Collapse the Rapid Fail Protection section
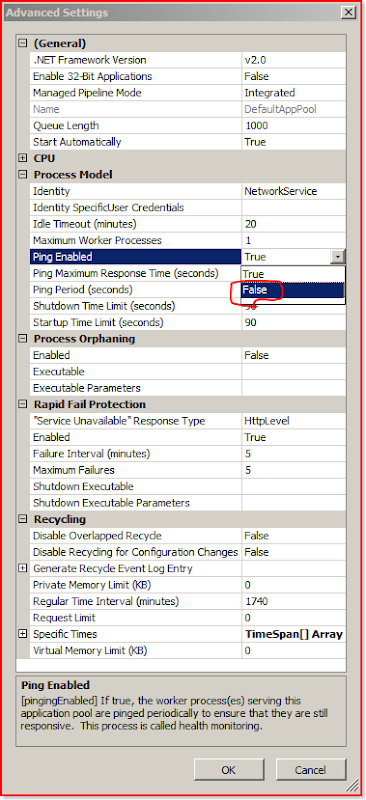This screenshot has height=800, width=366. 22,404
